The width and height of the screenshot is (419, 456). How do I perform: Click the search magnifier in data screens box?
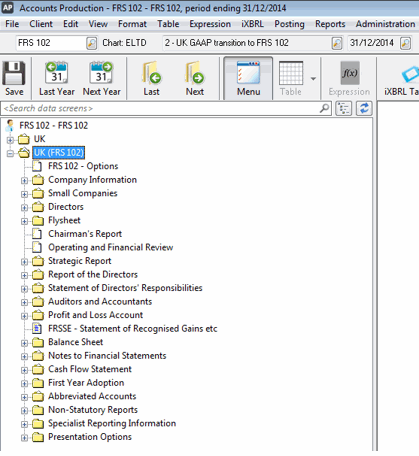point(324,108)
